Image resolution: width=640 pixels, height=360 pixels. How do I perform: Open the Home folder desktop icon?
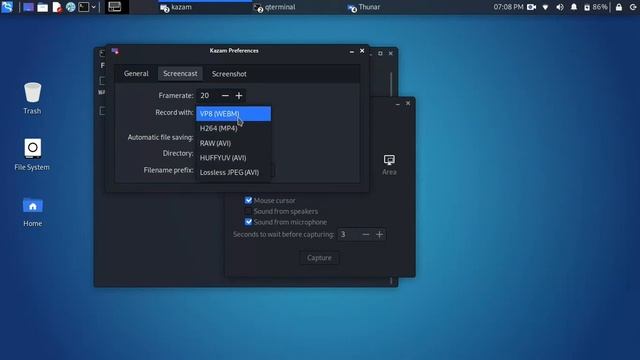32,211
